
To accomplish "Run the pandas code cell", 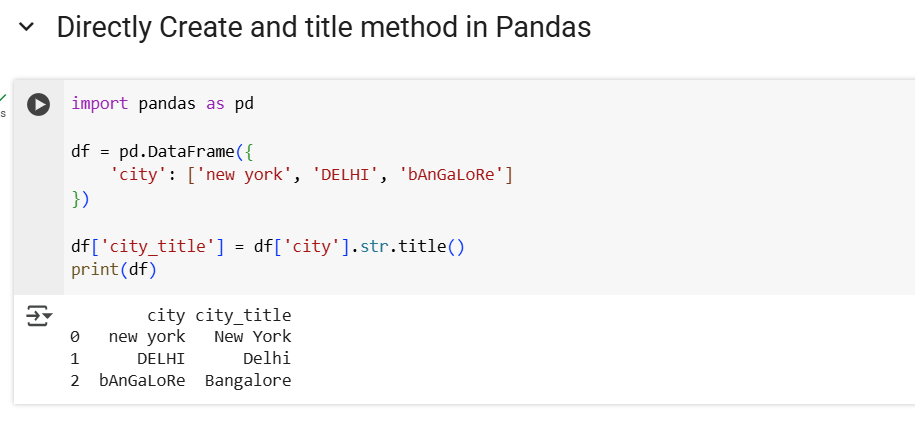I will coord(38,104).
